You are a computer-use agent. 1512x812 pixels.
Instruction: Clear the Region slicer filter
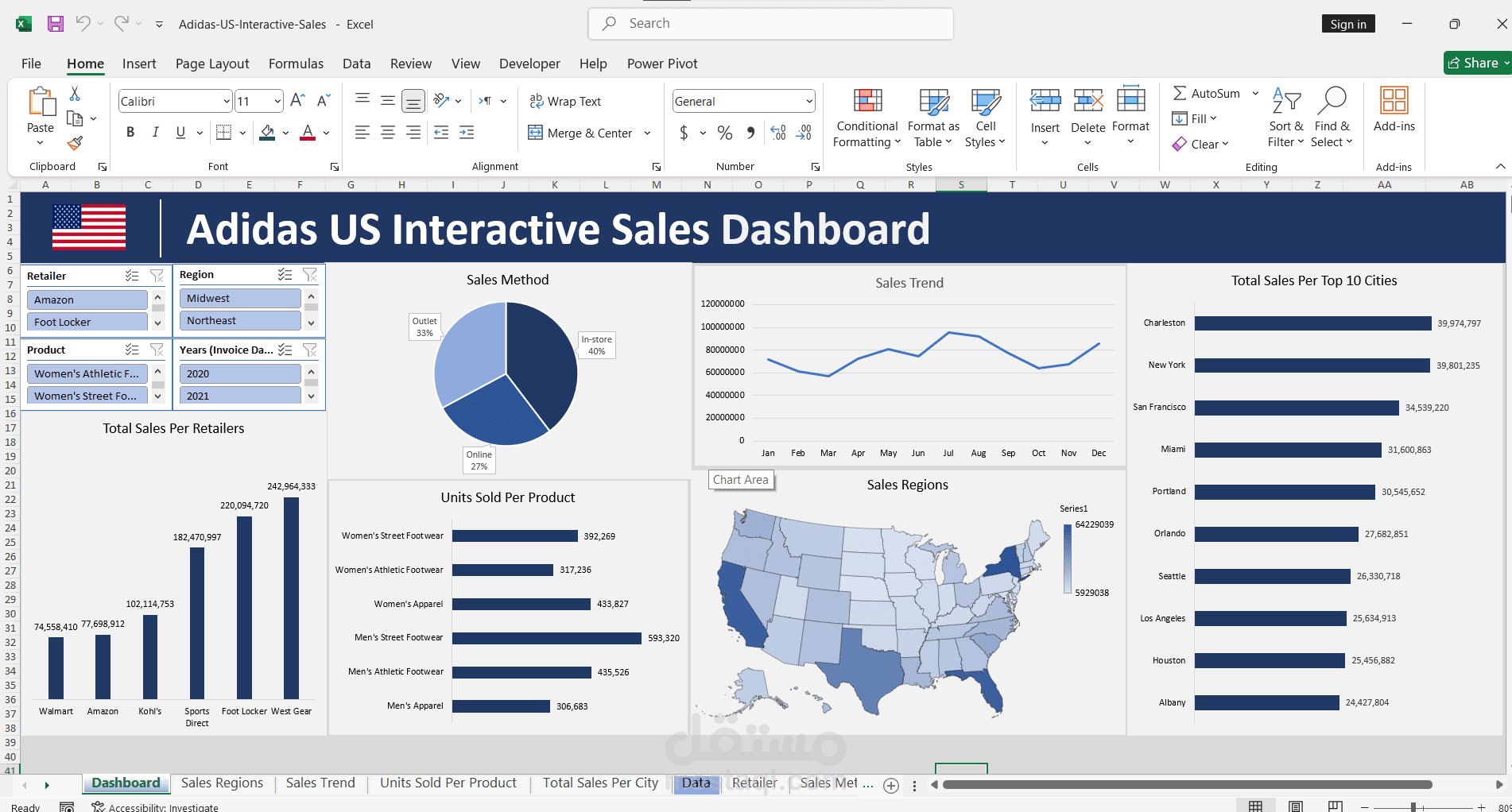[x=310, y=274]
